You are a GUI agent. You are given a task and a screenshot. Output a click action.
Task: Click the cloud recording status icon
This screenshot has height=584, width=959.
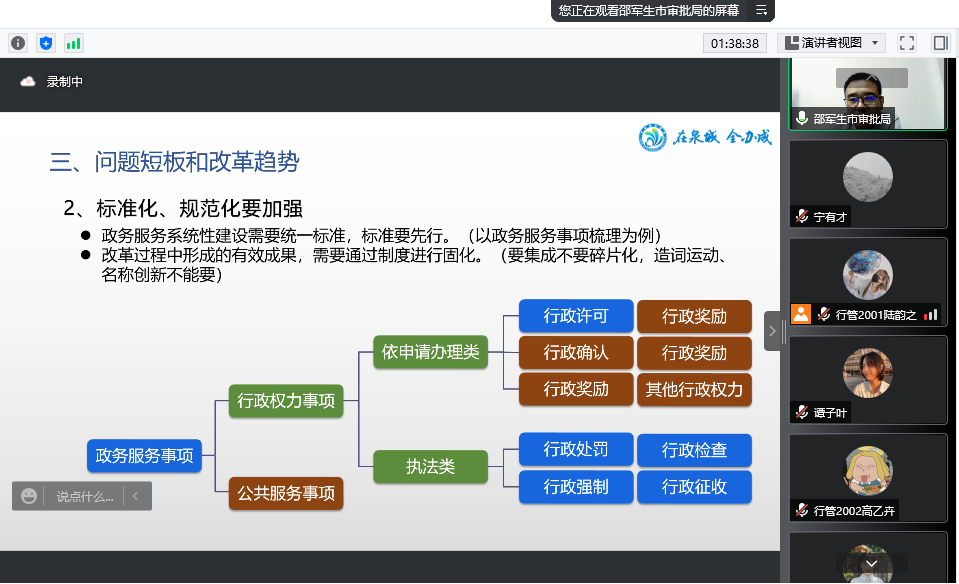click(x=28, y=82)
